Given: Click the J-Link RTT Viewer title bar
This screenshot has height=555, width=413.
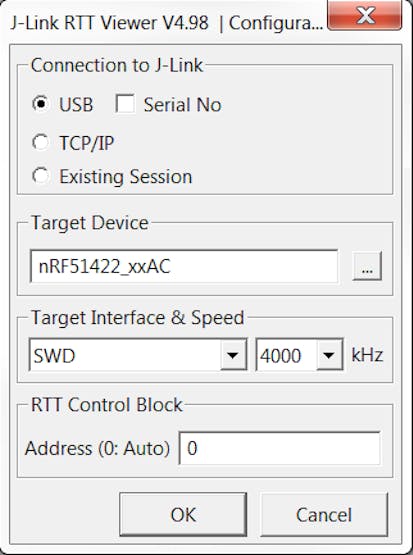Looking at the screenshot, I should (166, 23).
